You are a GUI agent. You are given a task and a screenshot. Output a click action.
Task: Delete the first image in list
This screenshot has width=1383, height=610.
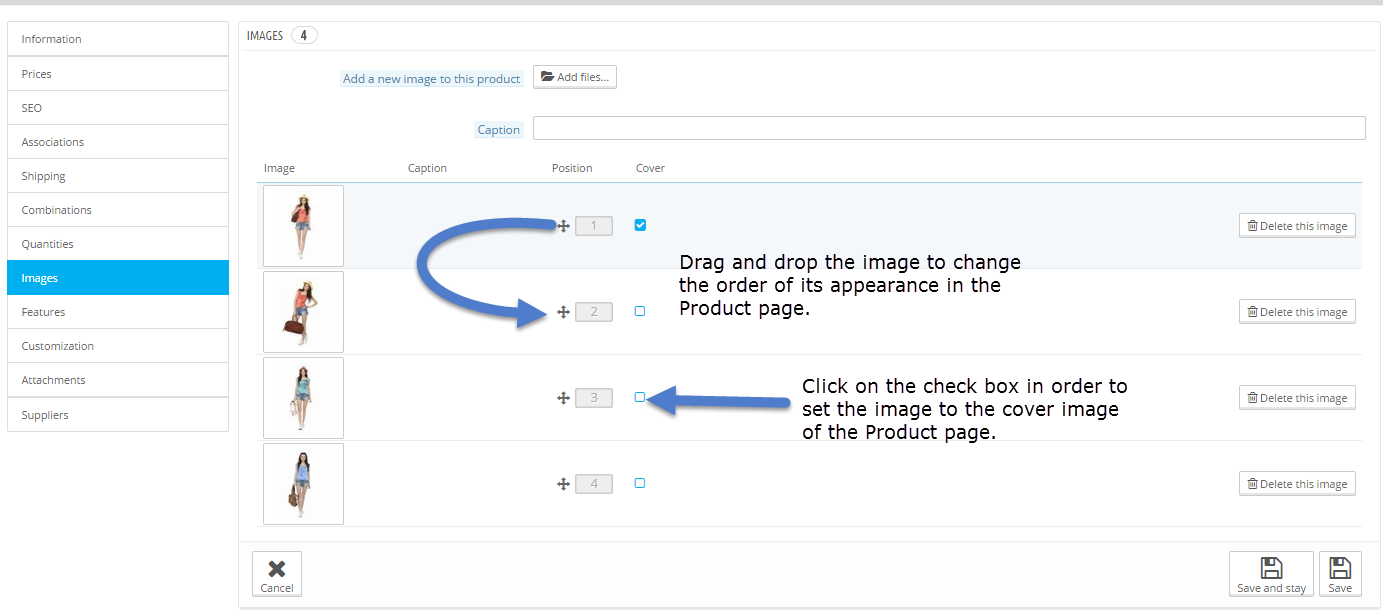coord(1297,226)
